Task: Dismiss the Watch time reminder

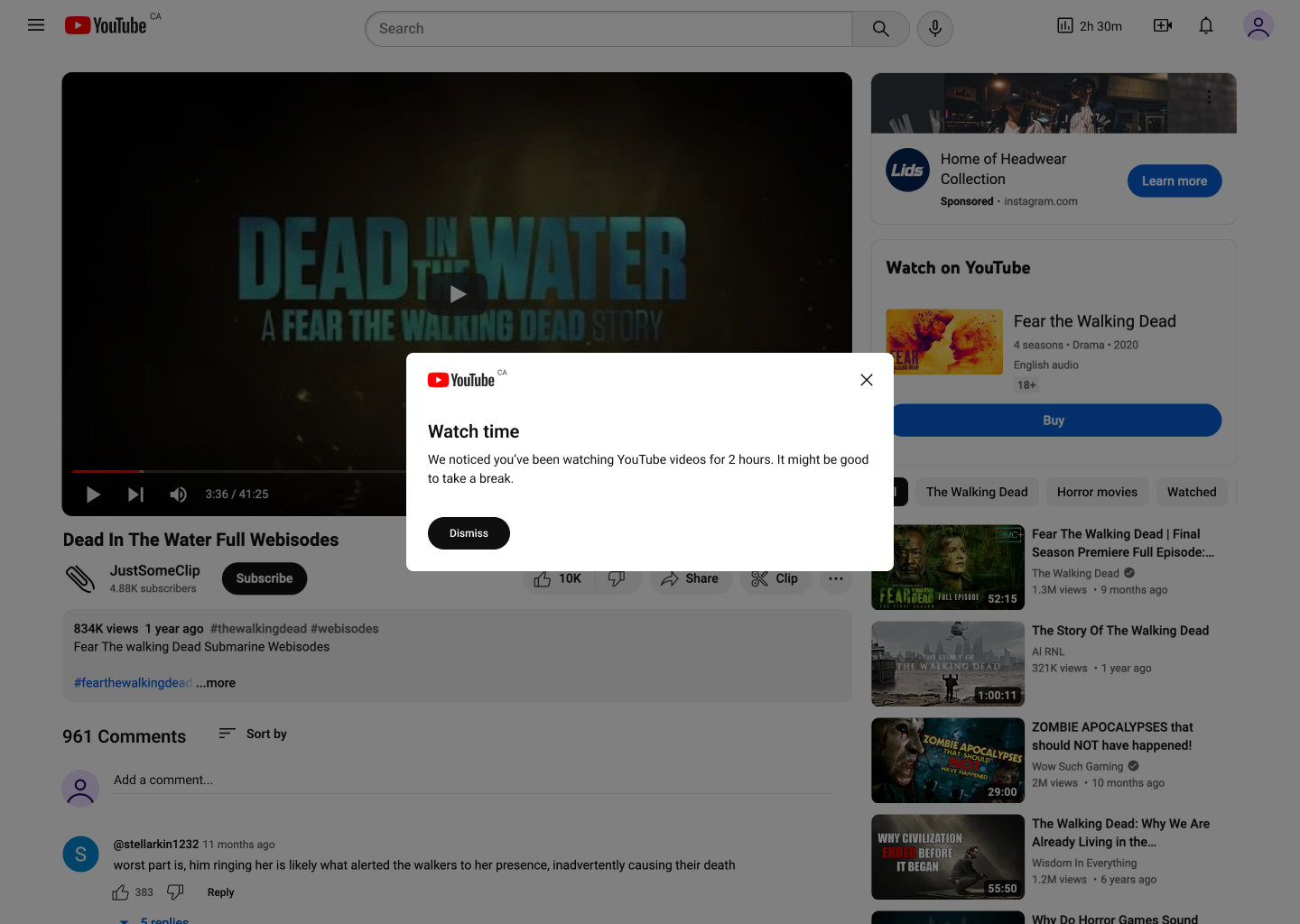Action: pos(469,533)
